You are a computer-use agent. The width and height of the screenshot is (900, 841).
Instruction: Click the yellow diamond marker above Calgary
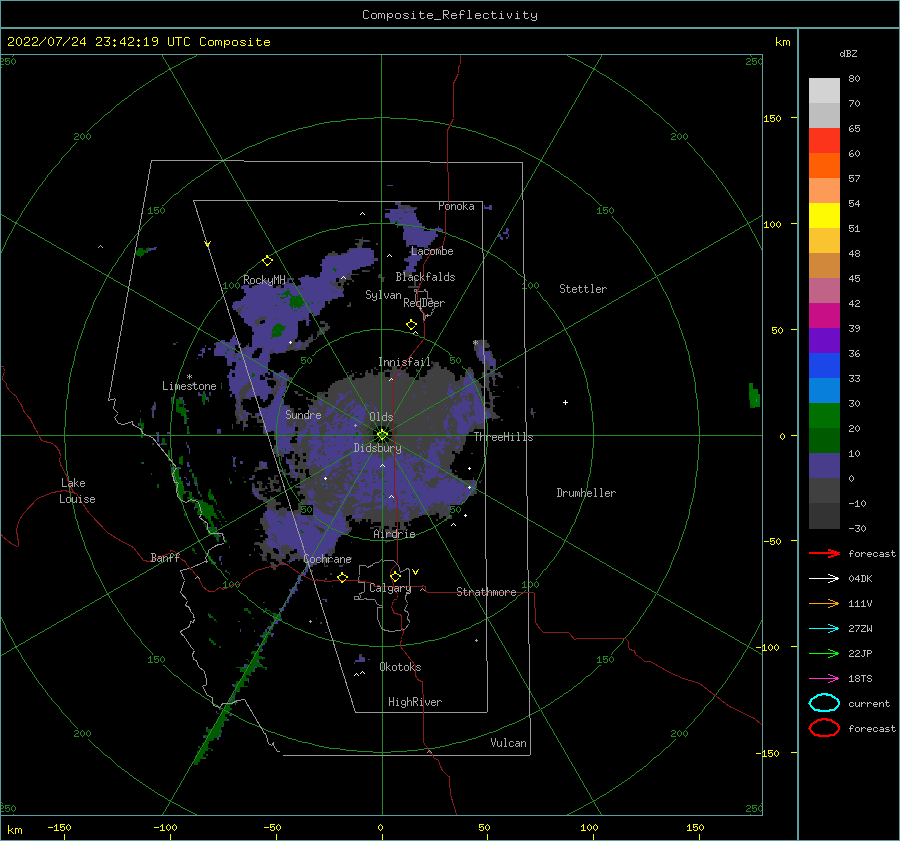coord(395,576)
